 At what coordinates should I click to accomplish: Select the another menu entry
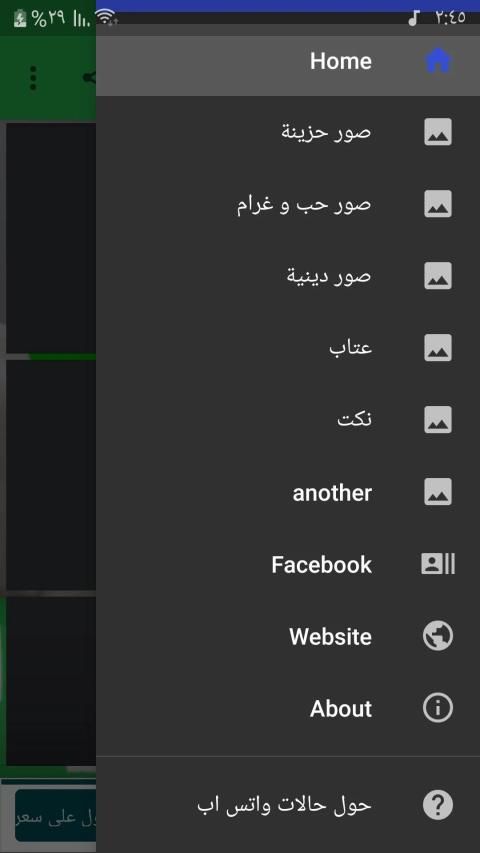pos(288,492)
